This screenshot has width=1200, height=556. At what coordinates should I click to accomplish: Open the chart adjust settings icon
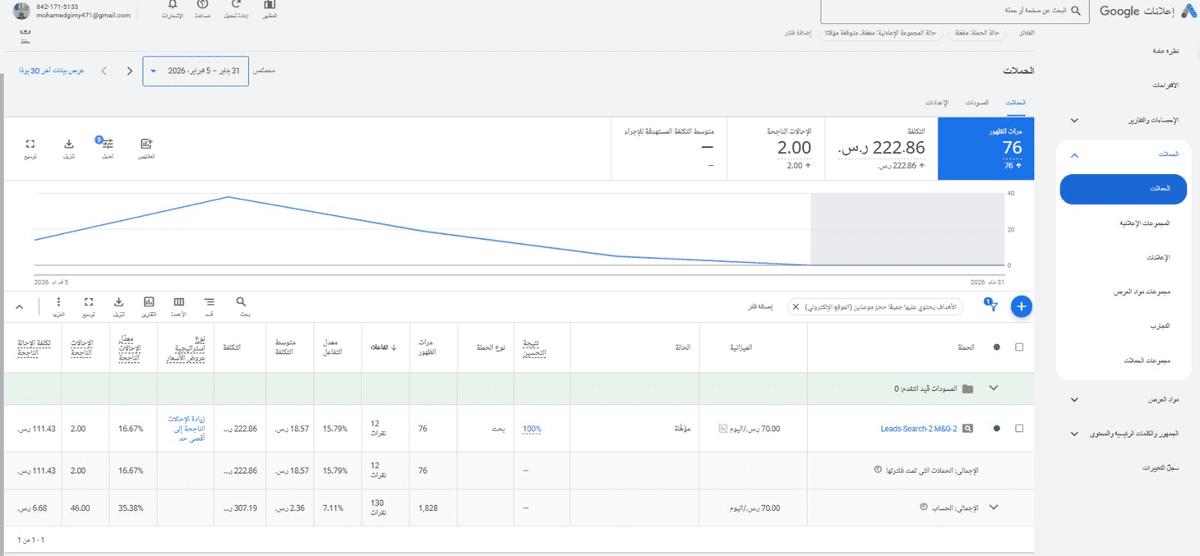point(108,145)
